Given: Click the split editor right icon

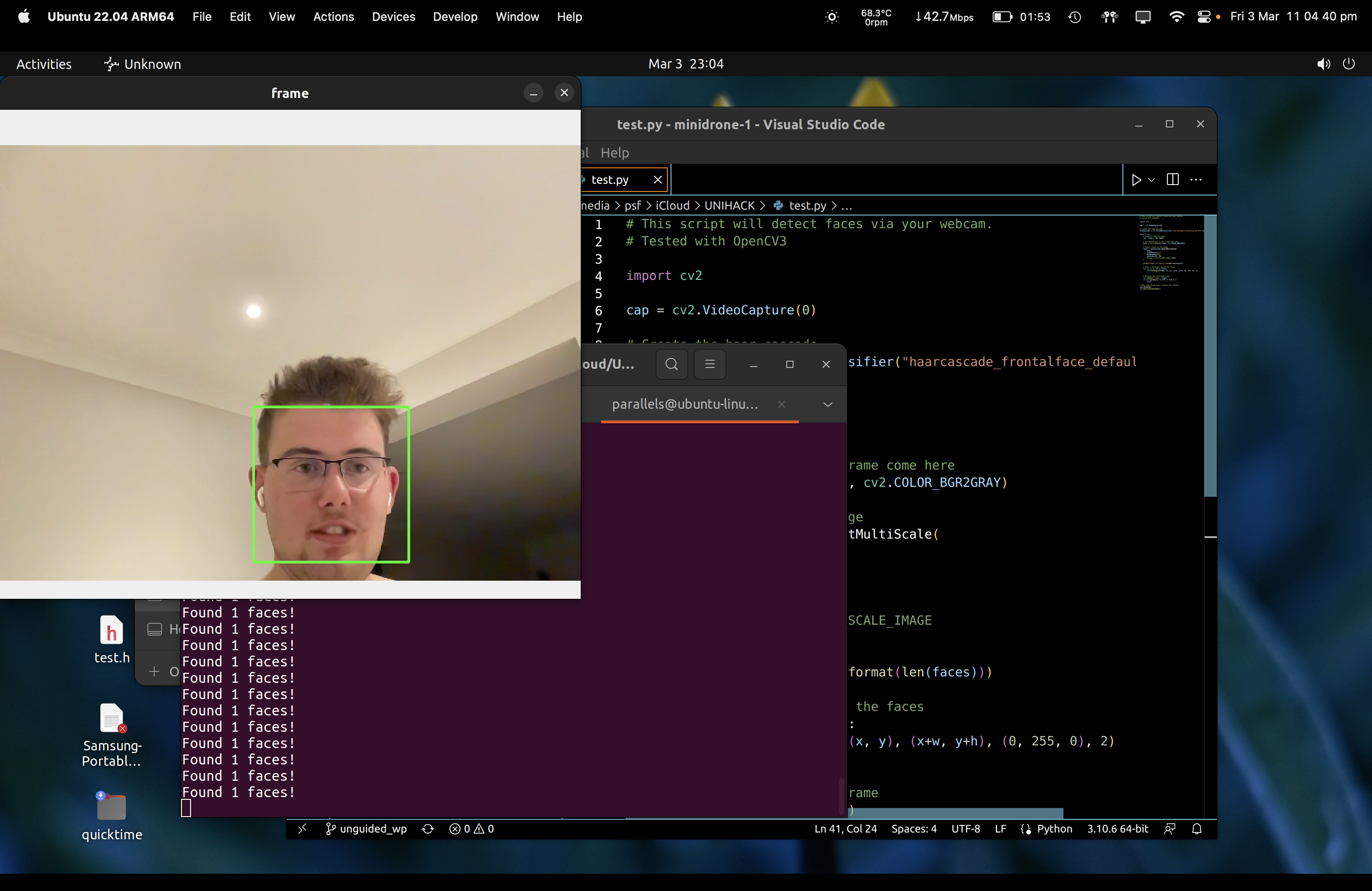Looking at the screenshot, I should (x=1172, y=180).
